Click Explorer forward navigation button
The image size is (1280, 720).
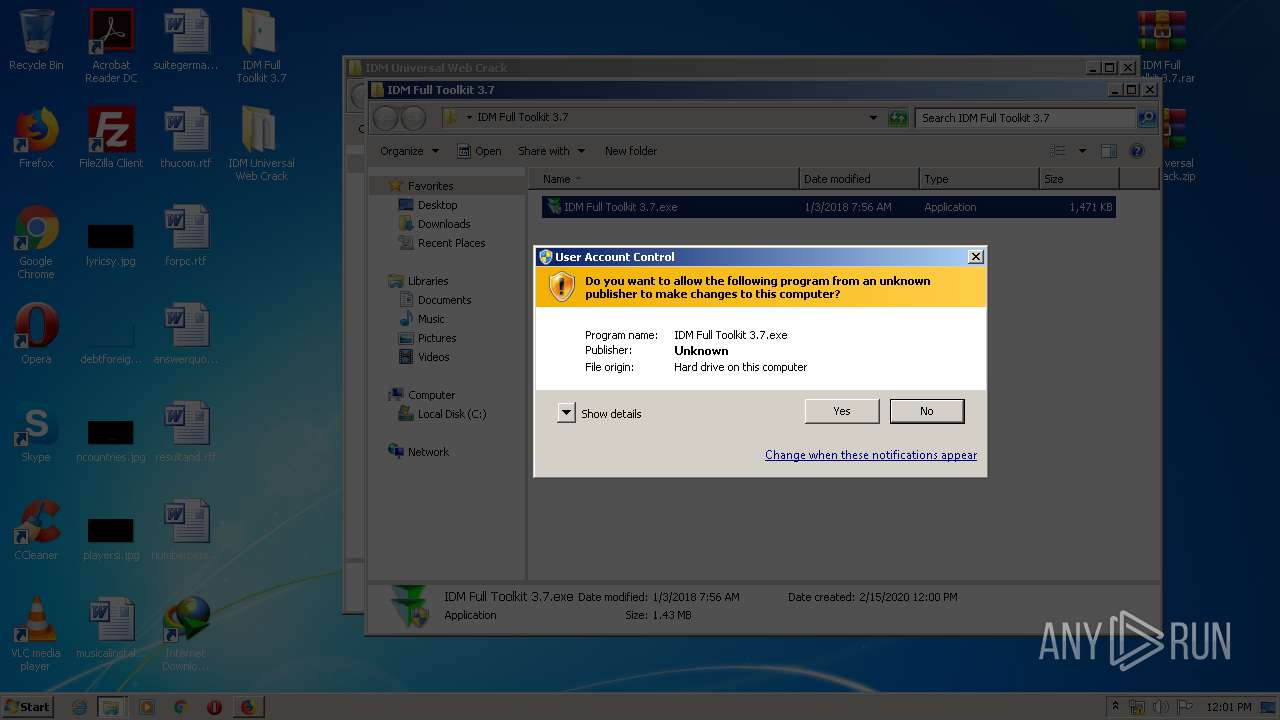pyautogui.click(x=412, y=119)
